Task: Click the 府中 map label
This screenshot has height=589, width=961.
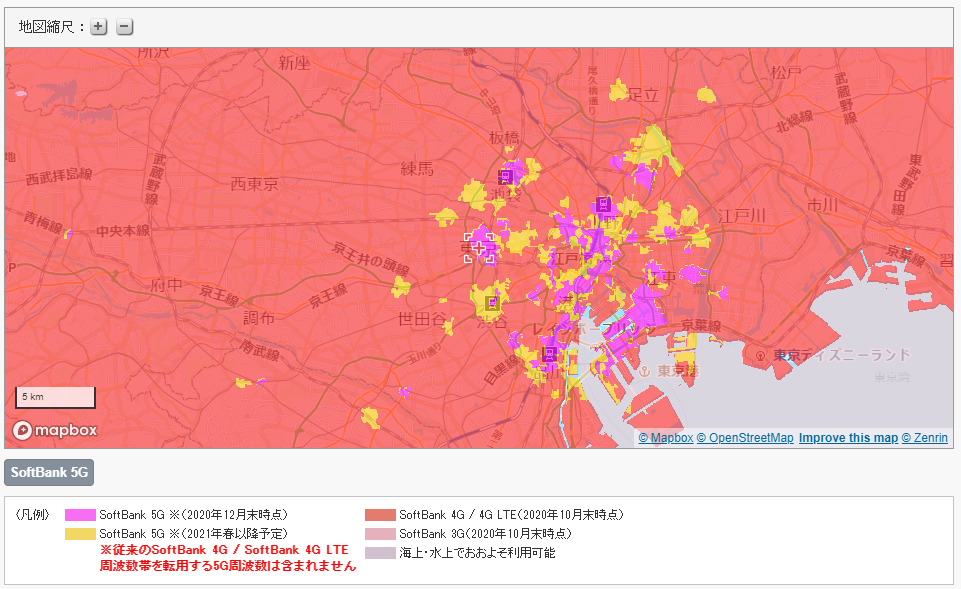Action: click(167, 285)
